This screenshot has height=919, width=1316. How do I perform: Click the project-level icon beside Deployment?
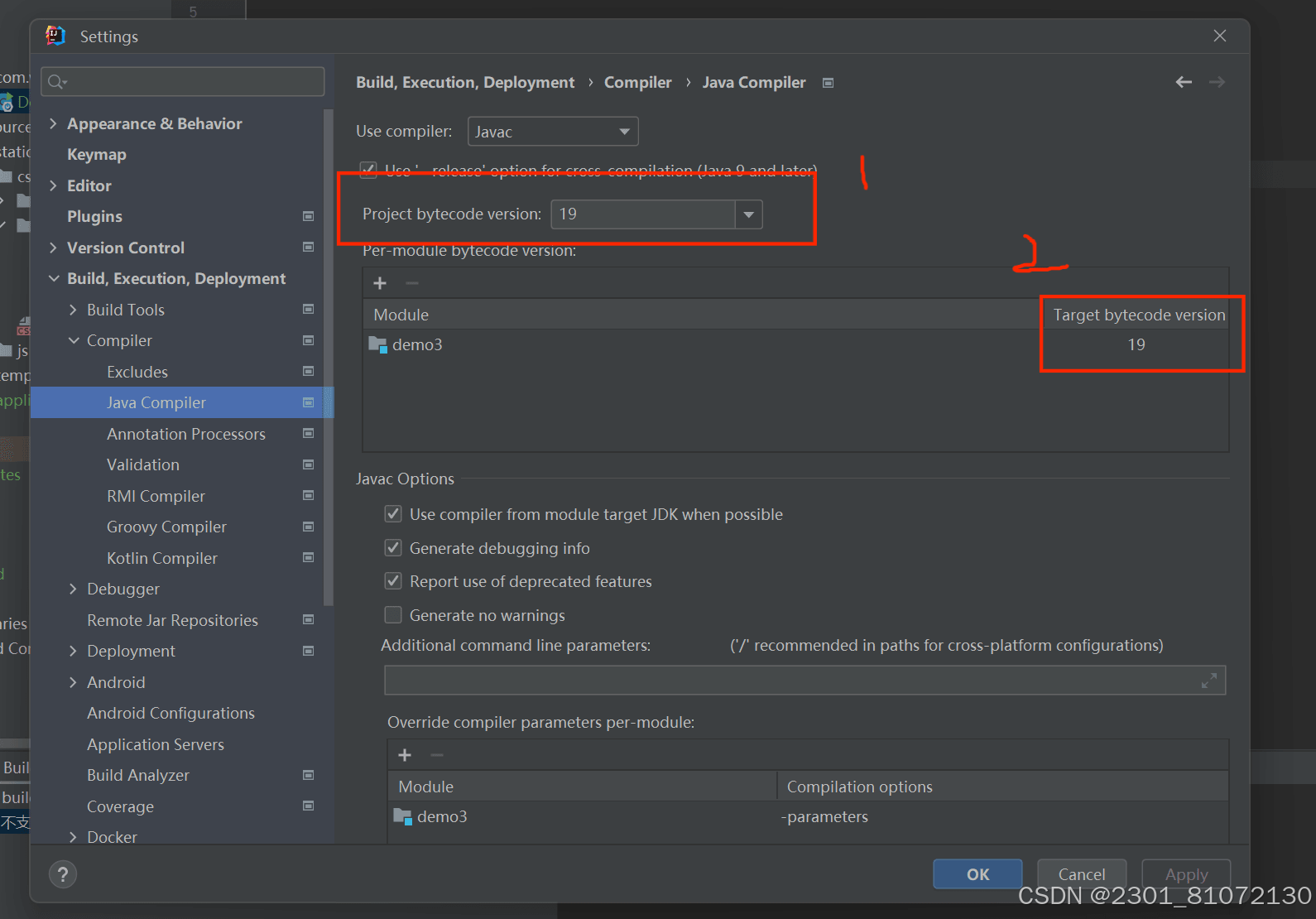(308, 651)
